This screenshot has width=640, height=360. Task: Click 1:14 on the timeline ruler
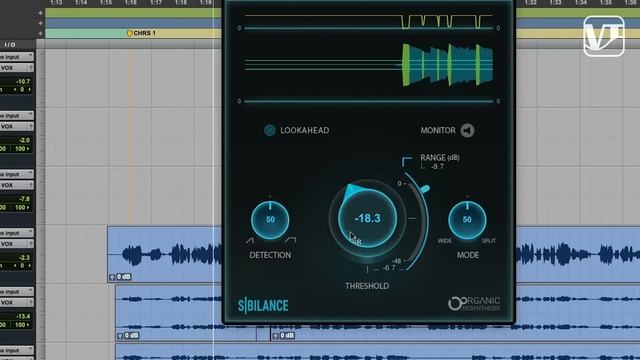pyautogui.click(x=81, y=3)
